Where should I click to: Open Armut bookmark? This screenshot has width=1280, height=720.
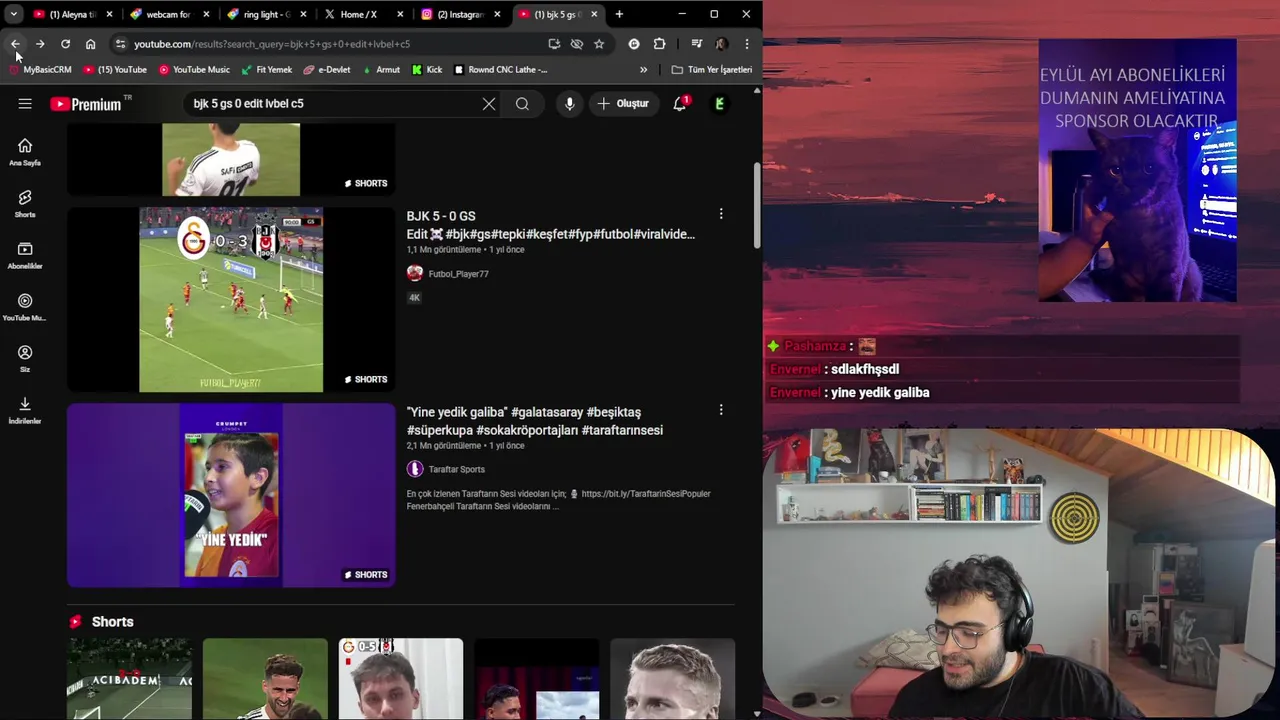381,70
